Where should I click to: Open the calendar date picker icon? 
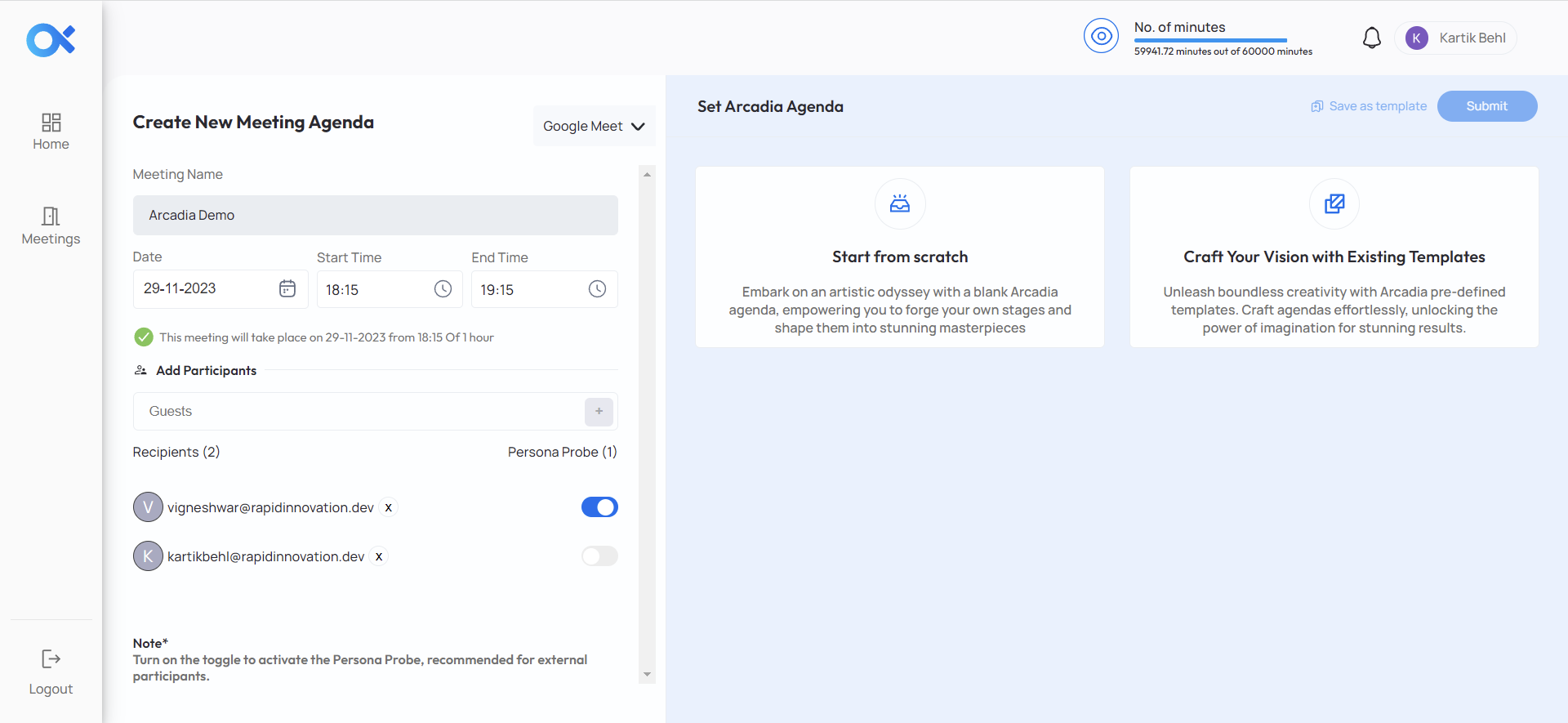[x=287, y=288]
